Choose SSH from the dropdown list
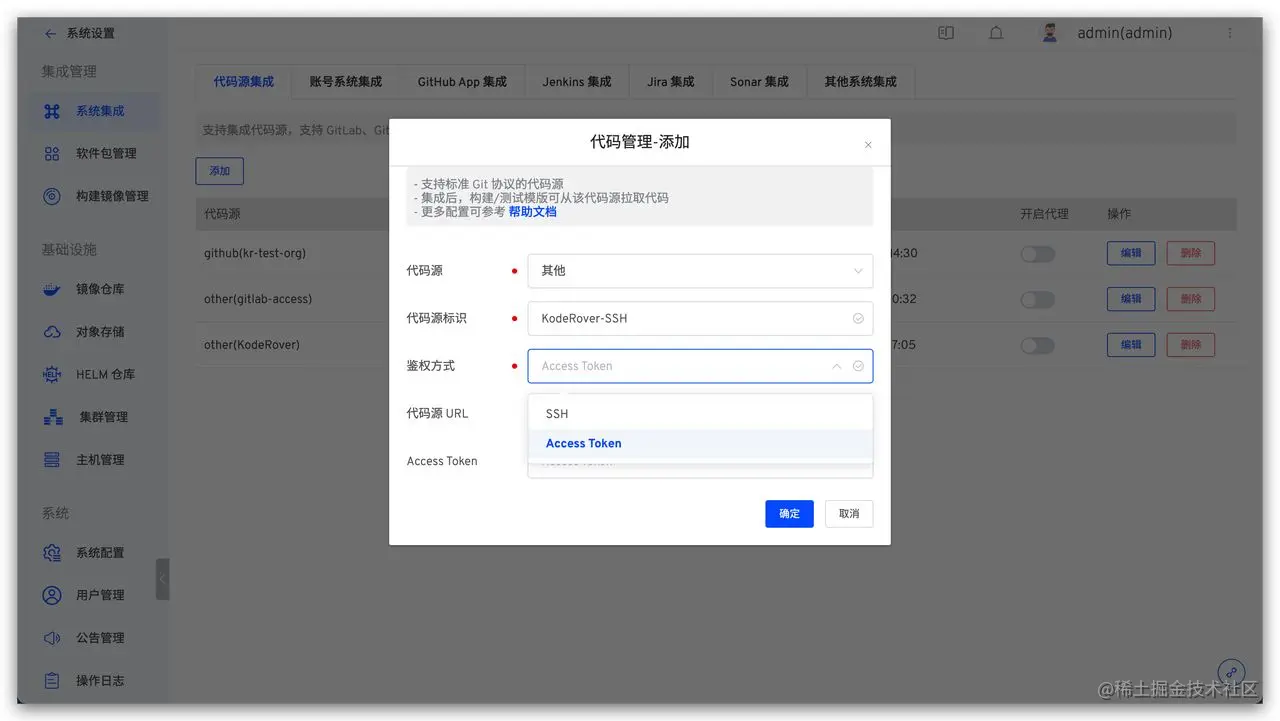 click(700, 414)
